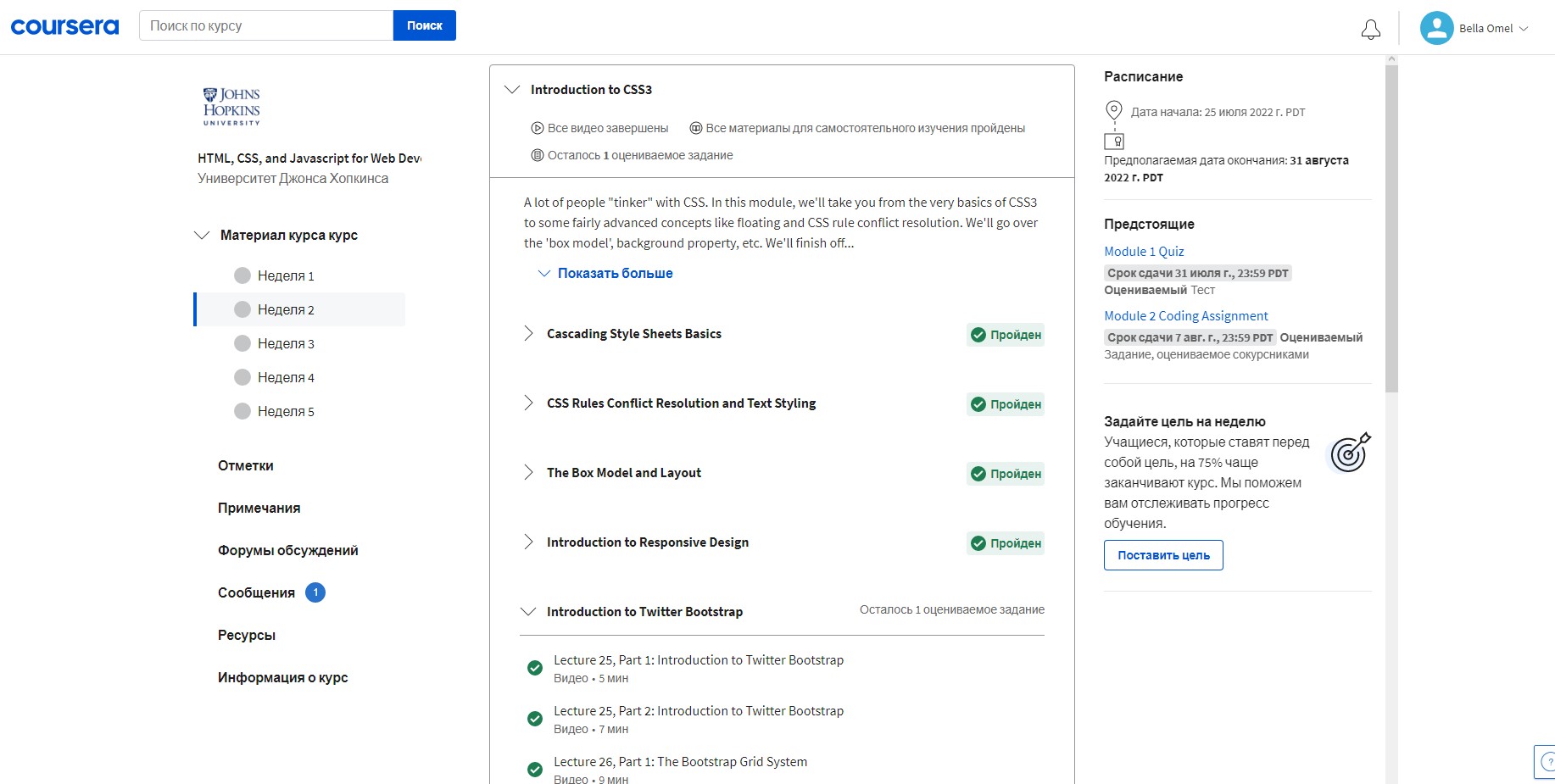Expand Cascading Style Sheets Basics section
1555x784 pixels.
tap(528, 334)
